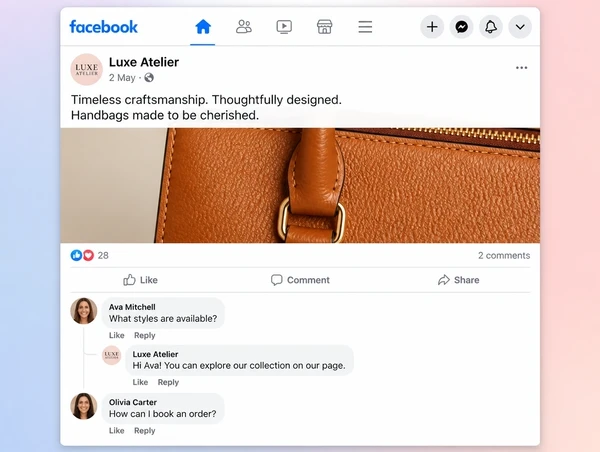Open Ava Mitchell's name link
Screen dimensions: 600x452
[x=132, y=307]
